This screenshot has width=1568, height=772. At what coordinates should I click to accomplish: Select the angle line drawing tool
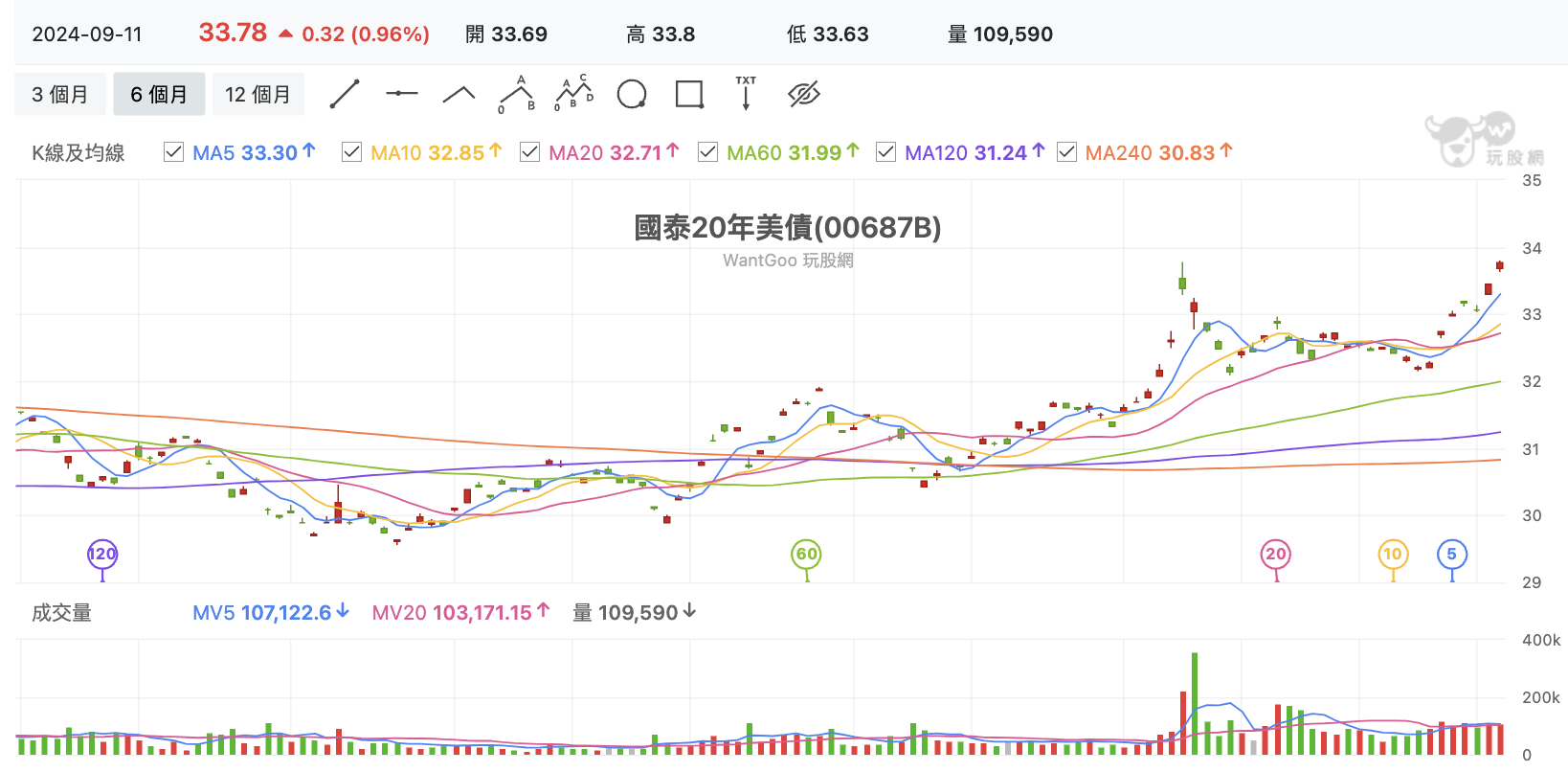click(459, 94)
